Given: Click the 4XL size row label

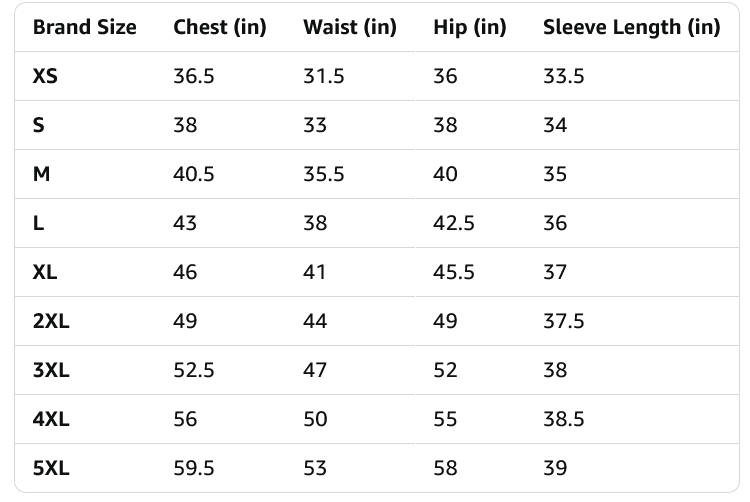Looking at the screenshot, I should click(51, 419).
